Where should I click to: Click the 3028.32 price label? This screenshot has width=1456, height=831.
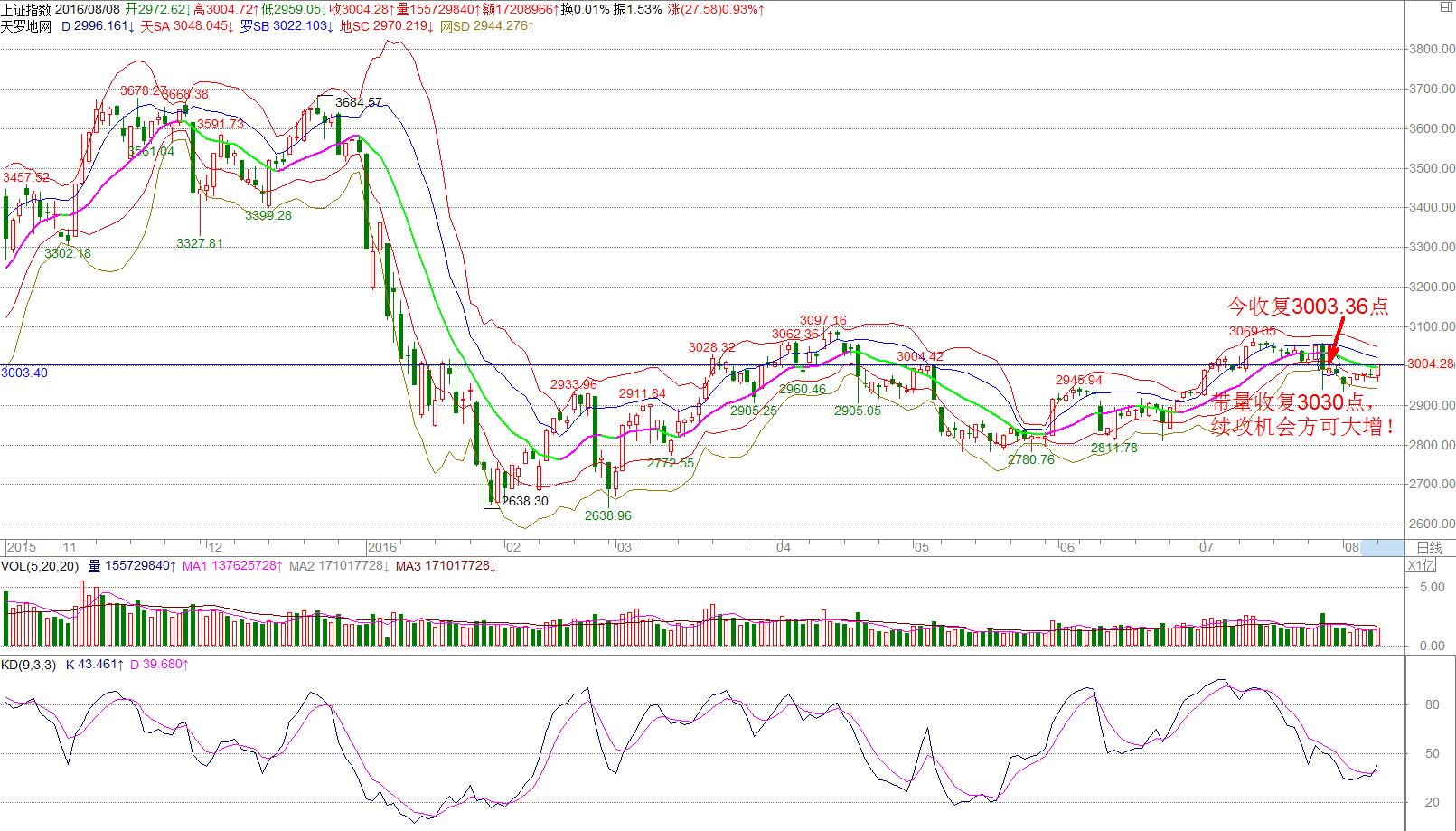coord(712,347)
